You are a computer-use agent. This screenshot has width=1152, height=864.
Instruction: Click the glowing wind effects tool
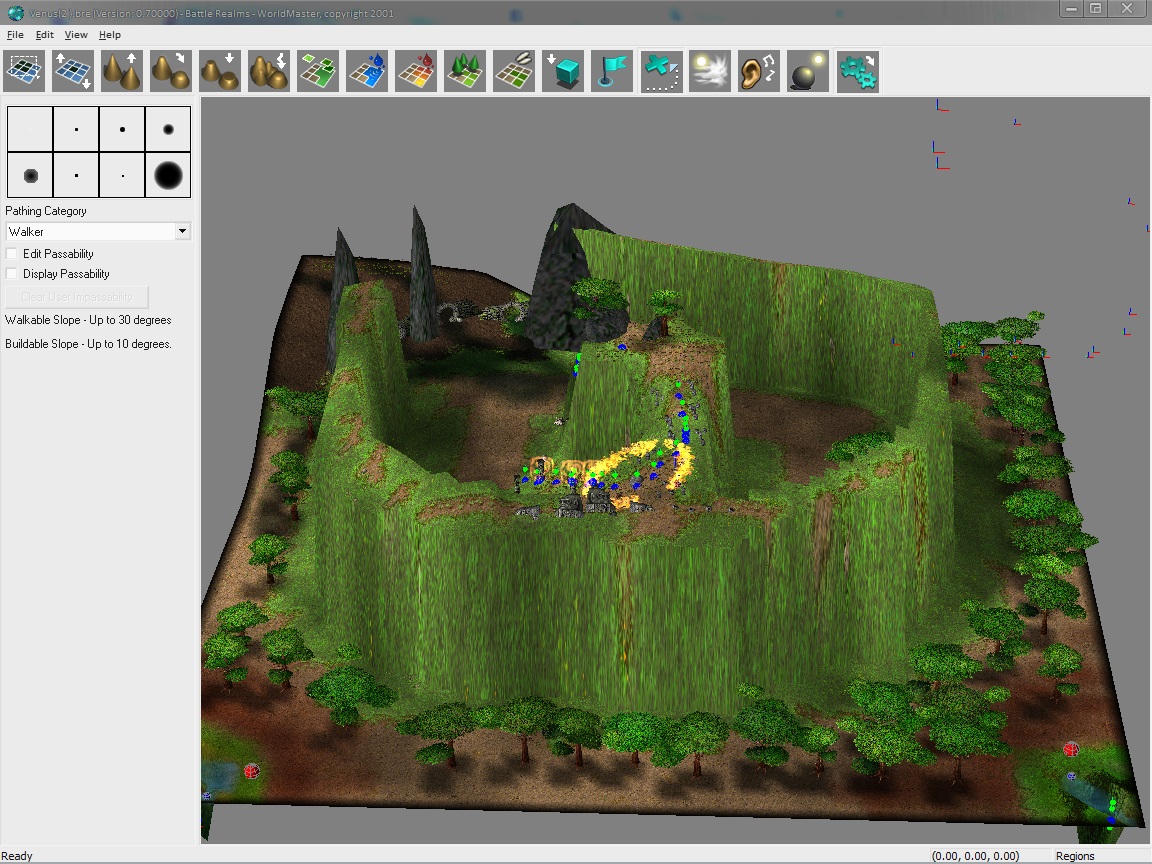[x=710, y=72]
